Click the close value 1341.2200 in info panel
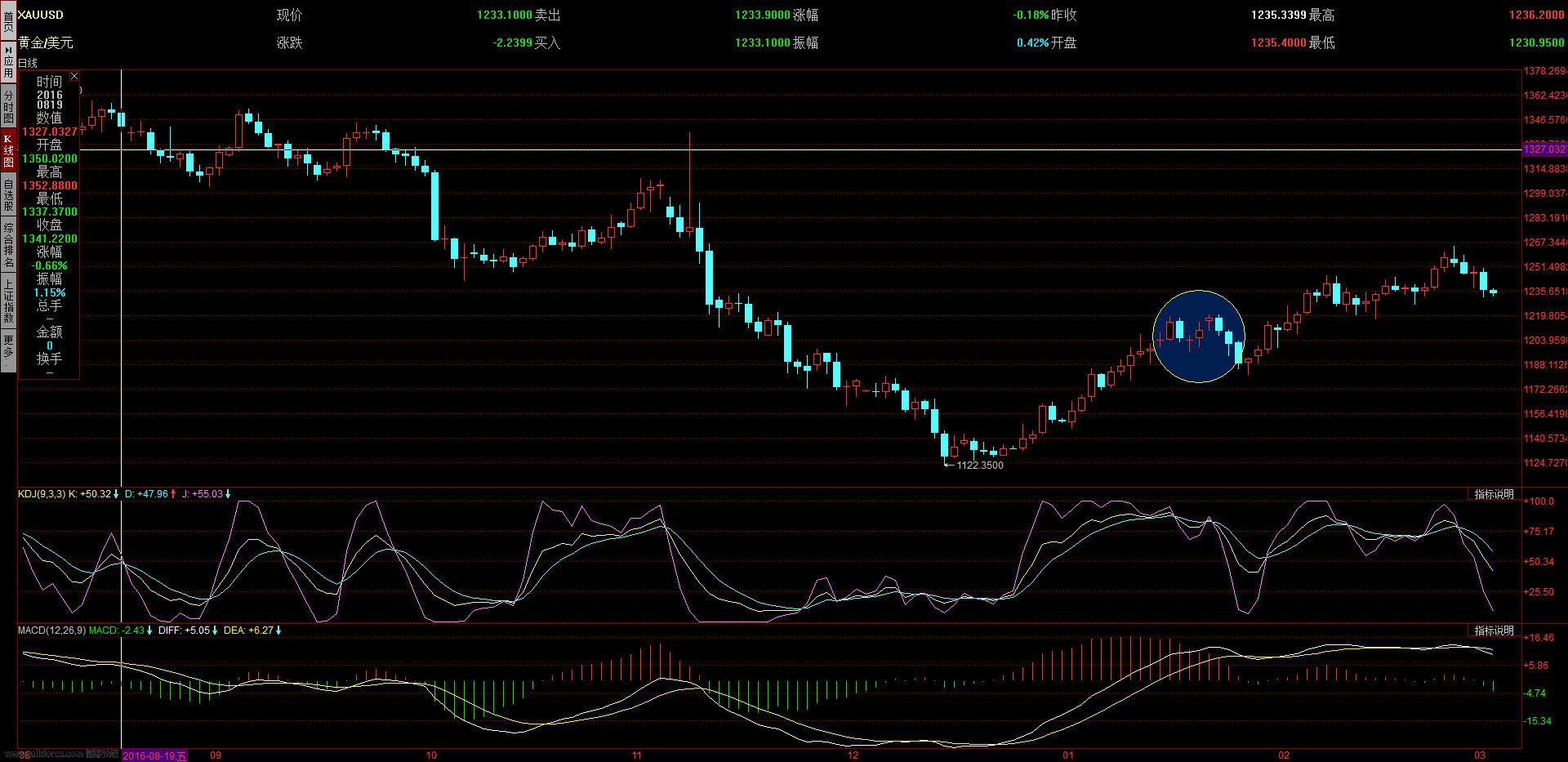The height and width of the screenshot is (762, 1568). pos(50,238)
